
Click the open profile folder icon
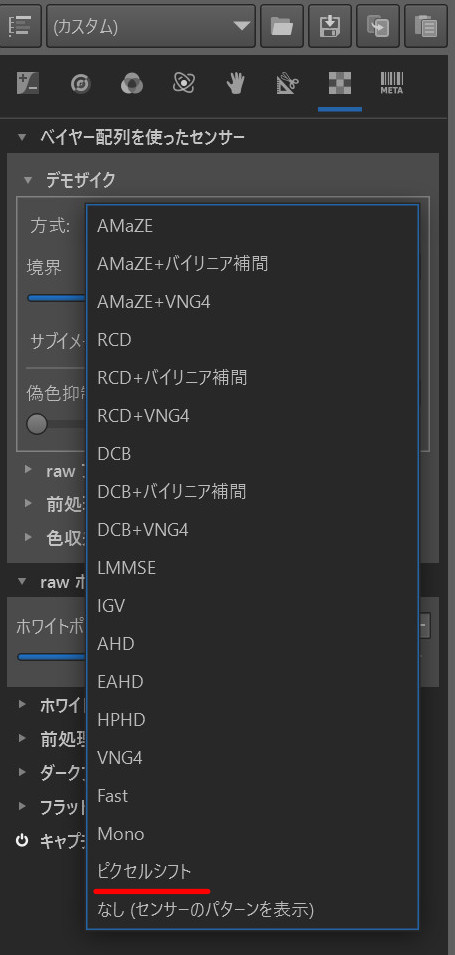[x=282, y=26]
